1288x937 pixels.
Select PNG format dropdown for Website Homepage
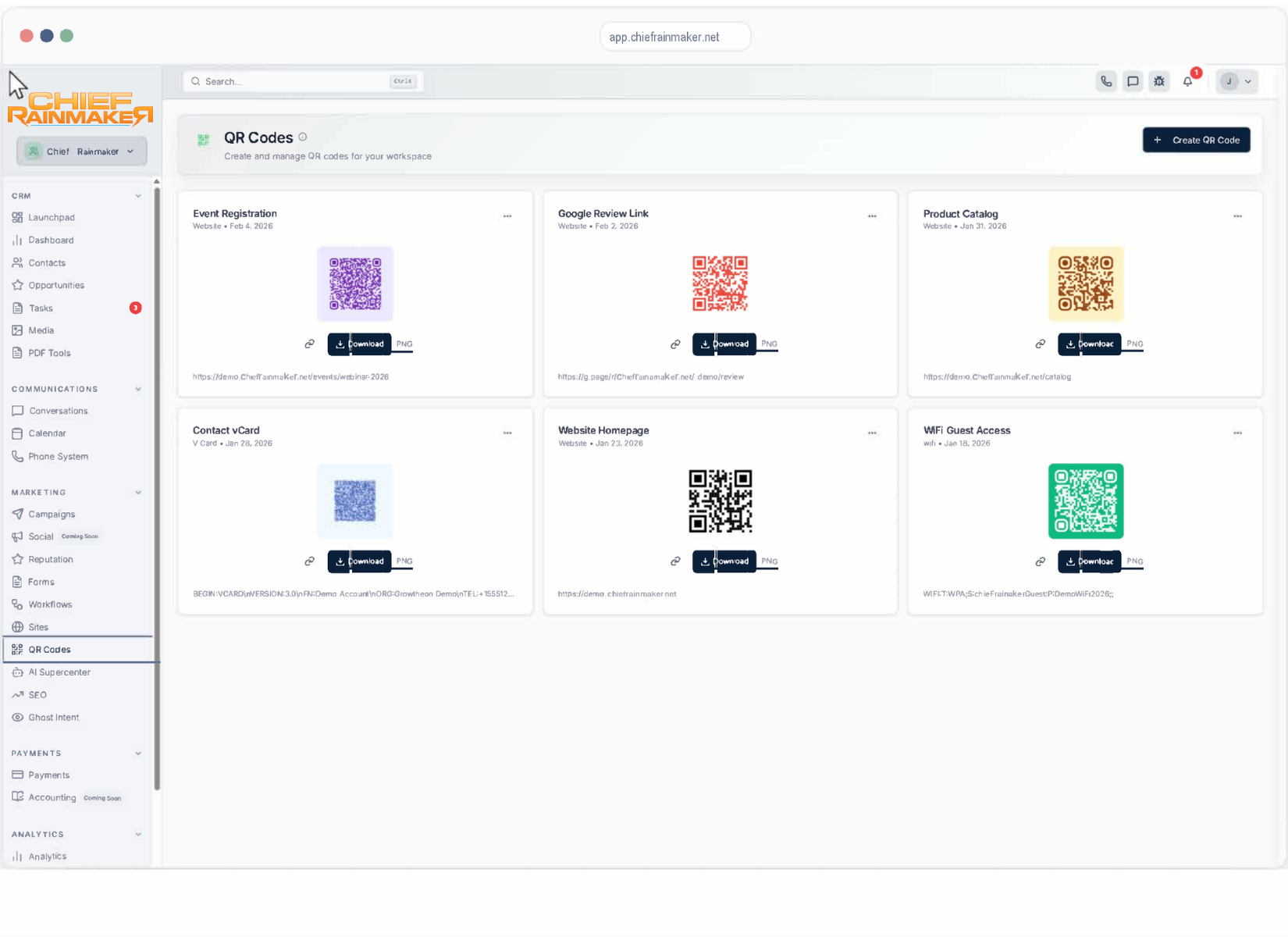(x=769, y=561)
